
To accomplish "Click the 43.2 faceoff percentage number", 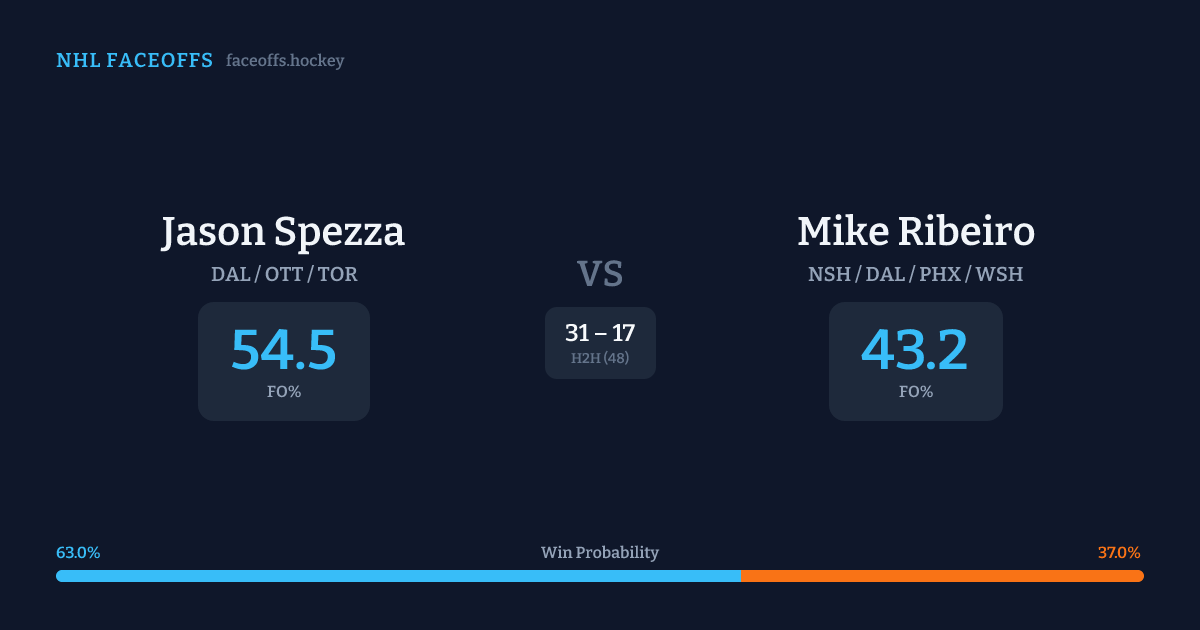I will pyautogui.click(x=915, y=349).
